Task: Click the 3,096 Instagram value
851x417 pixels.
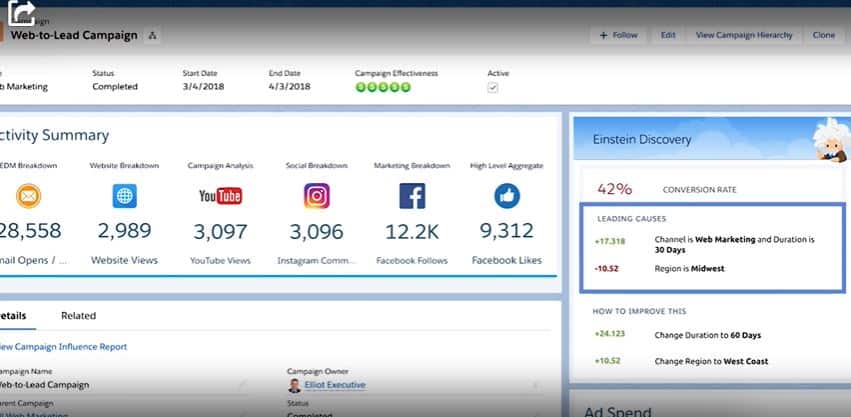Action: click(x=316, y=232)
